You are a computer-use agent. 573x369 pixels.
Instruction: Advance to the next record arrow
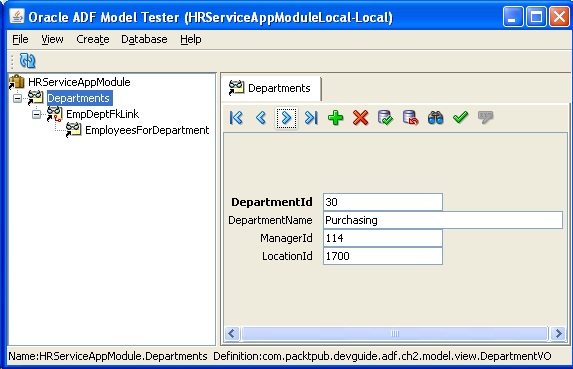tap(286, 118)
